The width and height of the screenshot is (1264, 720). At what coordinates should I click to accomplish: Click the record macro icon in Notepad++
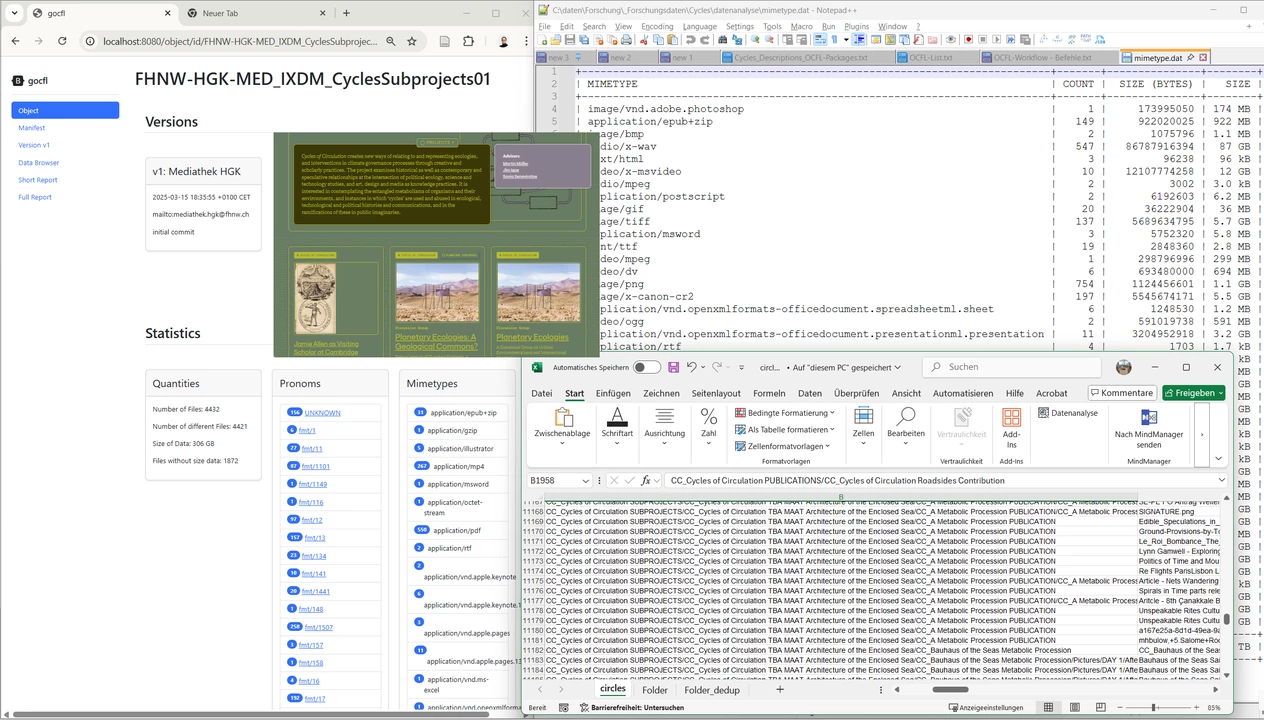point(967,40)
